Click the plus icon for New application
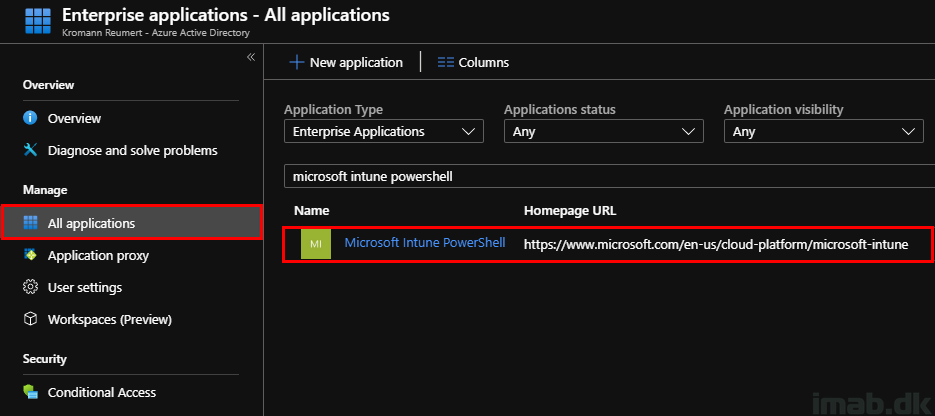 tap(296, 62)
